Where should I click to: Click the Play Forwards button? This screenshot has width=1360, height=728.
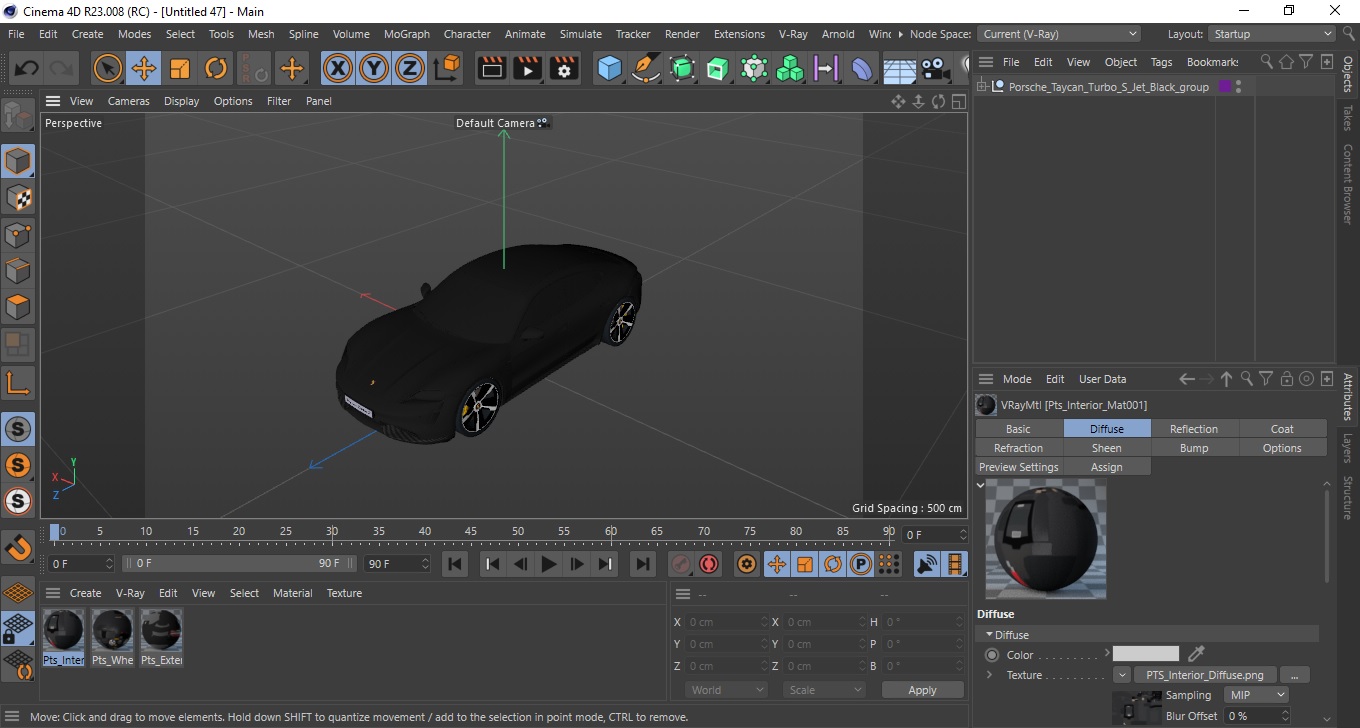[548, 564]
